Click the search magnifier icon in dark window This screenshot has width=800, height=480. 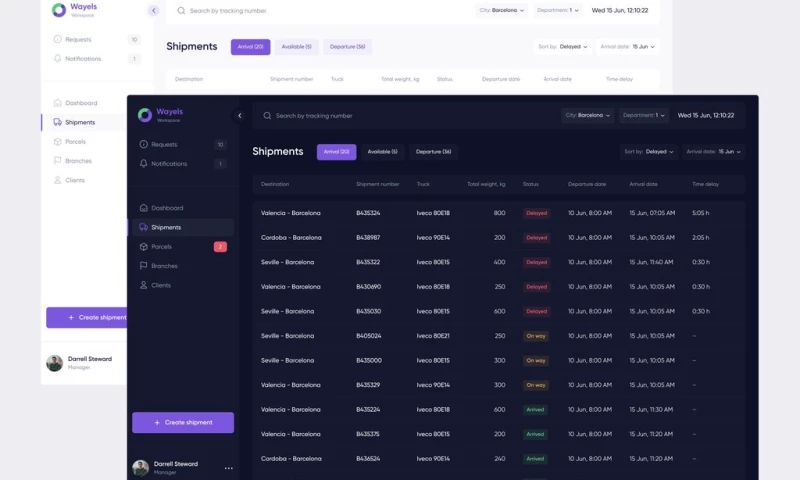267,116
